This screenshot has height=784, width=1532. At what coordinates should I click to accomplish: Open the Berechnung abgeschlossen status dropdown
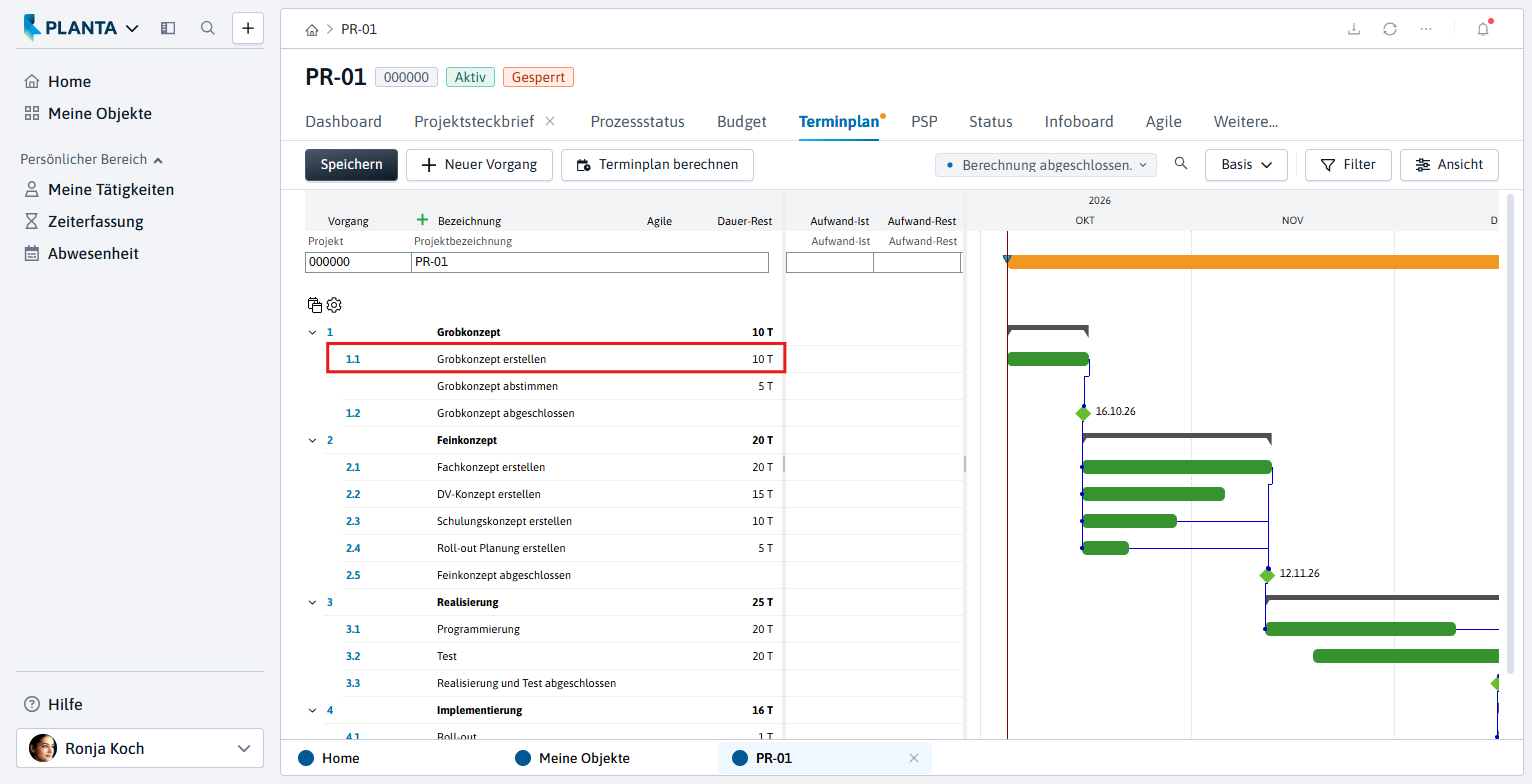(1045, 164)
